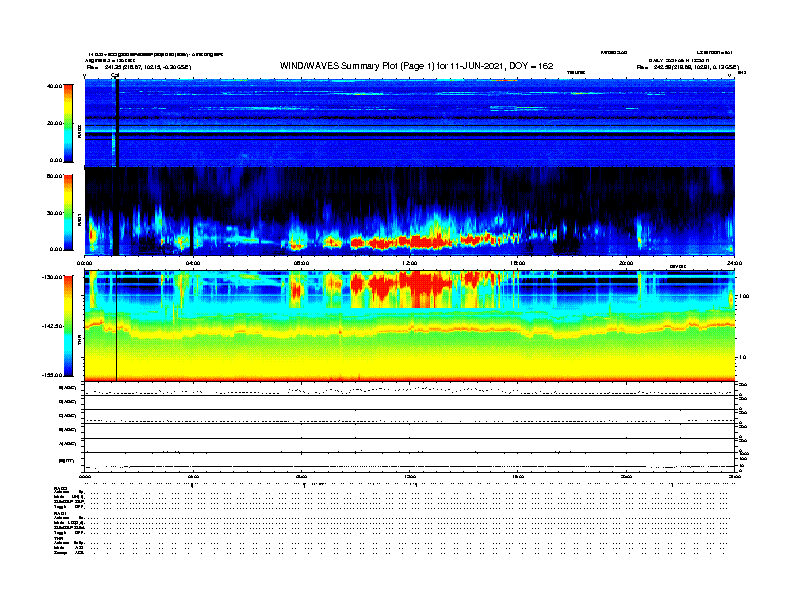The image size is (792, 612).
Task: Click the Cal marker above RAD2 panel
Action: click(x=115, y=75)
